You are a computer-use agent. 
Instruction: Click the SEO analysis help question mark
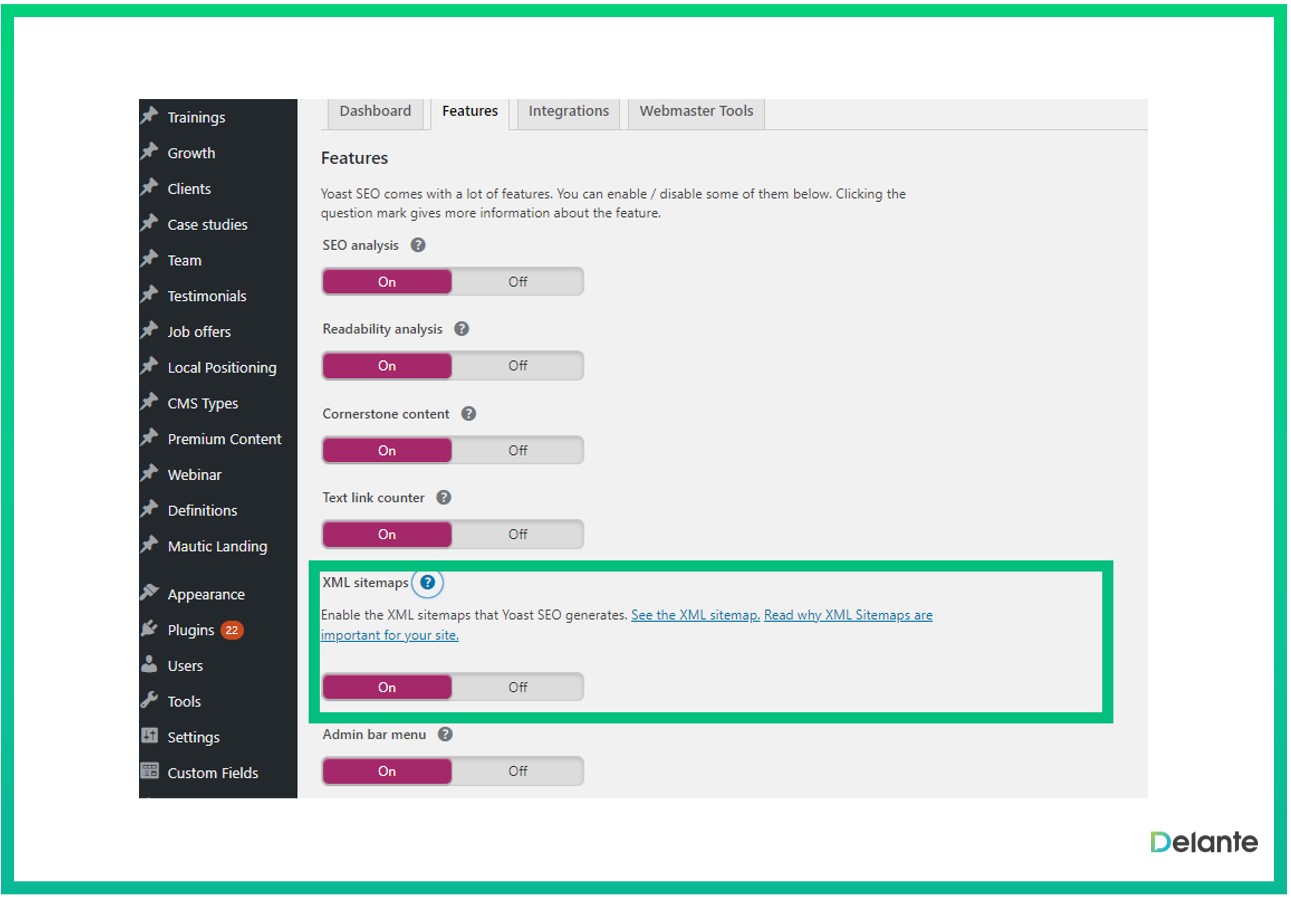(418, 245)
